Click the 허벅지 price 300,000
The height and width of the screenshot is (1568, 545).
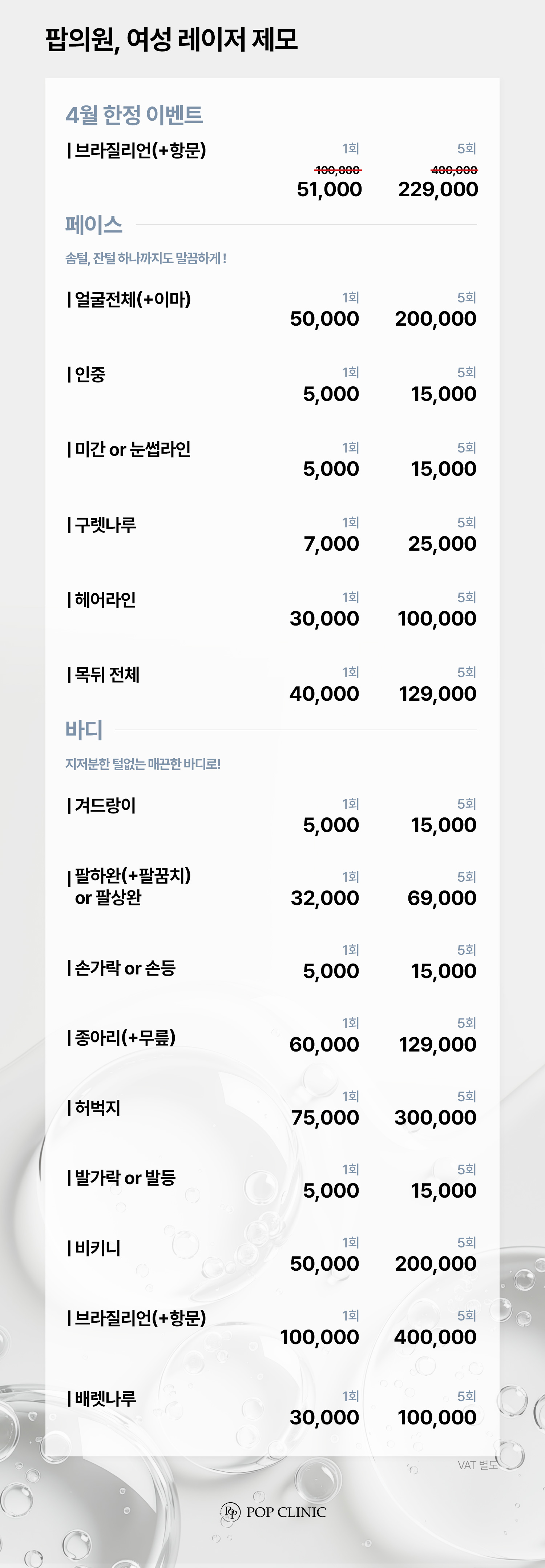coord(436,1118)
